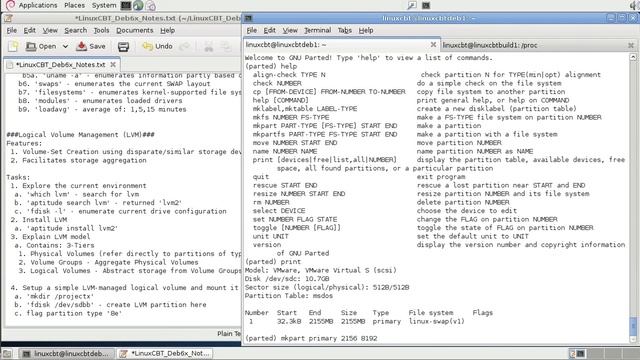
Task: Open gedit Documents menu
Action: point(135,30)
